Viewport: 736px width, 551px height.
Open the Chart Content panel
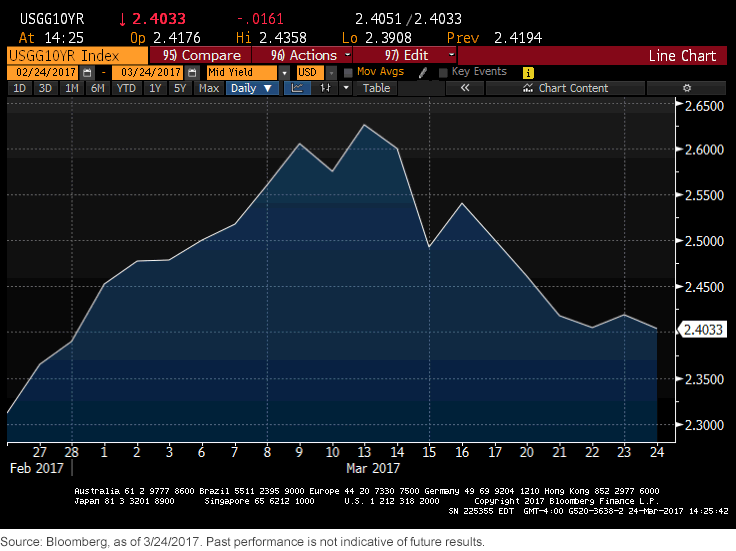(x=566, y=88)
